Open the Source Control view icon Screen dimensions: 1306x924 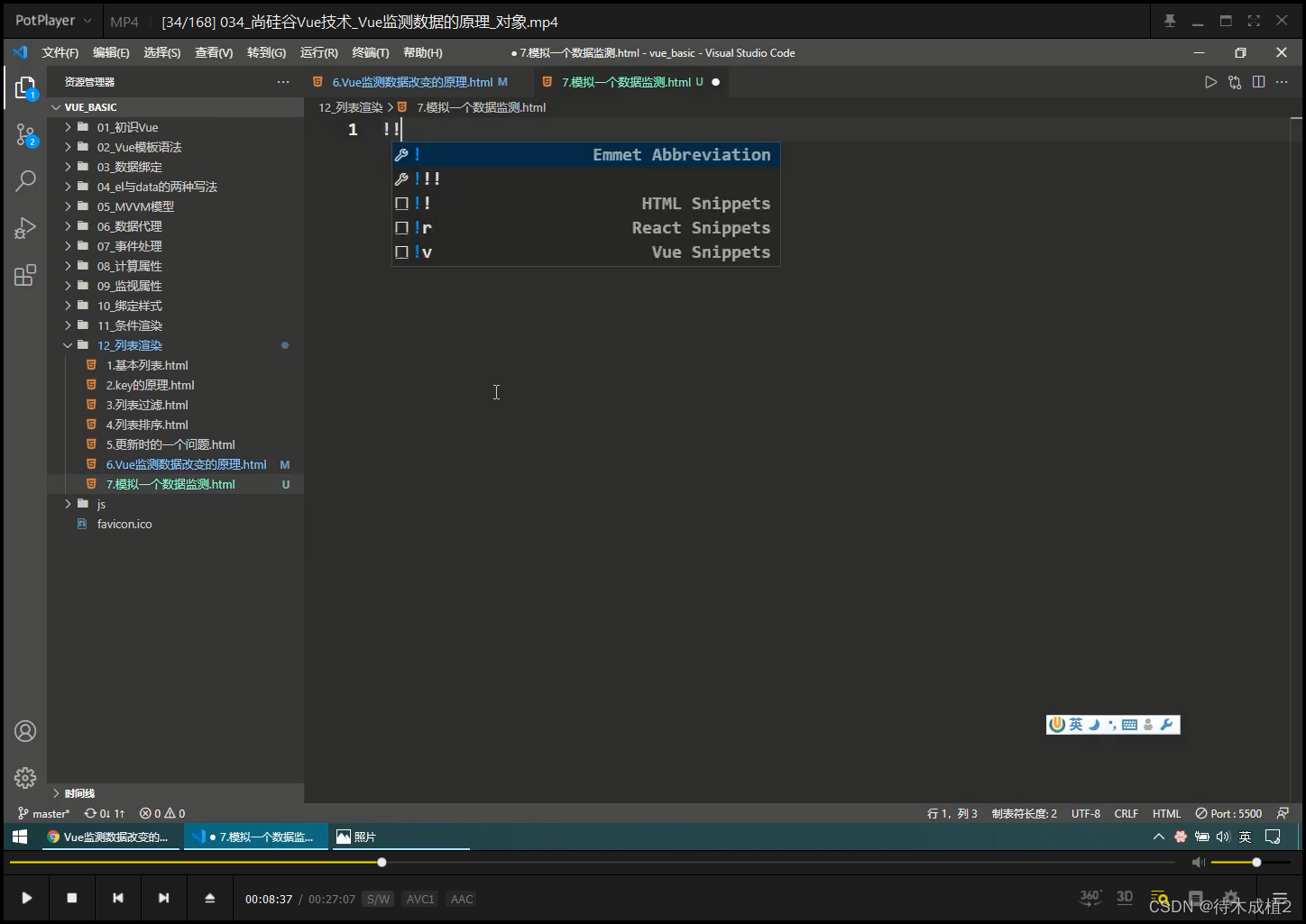25,136
